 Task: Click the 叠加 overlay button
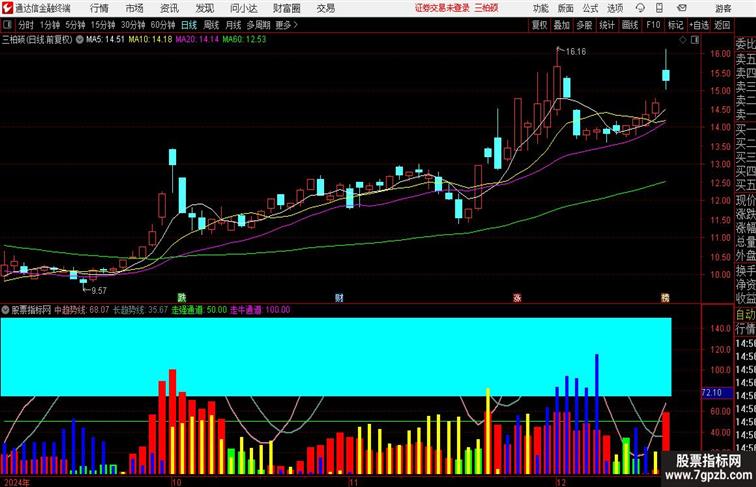click(x=562, y=25)
